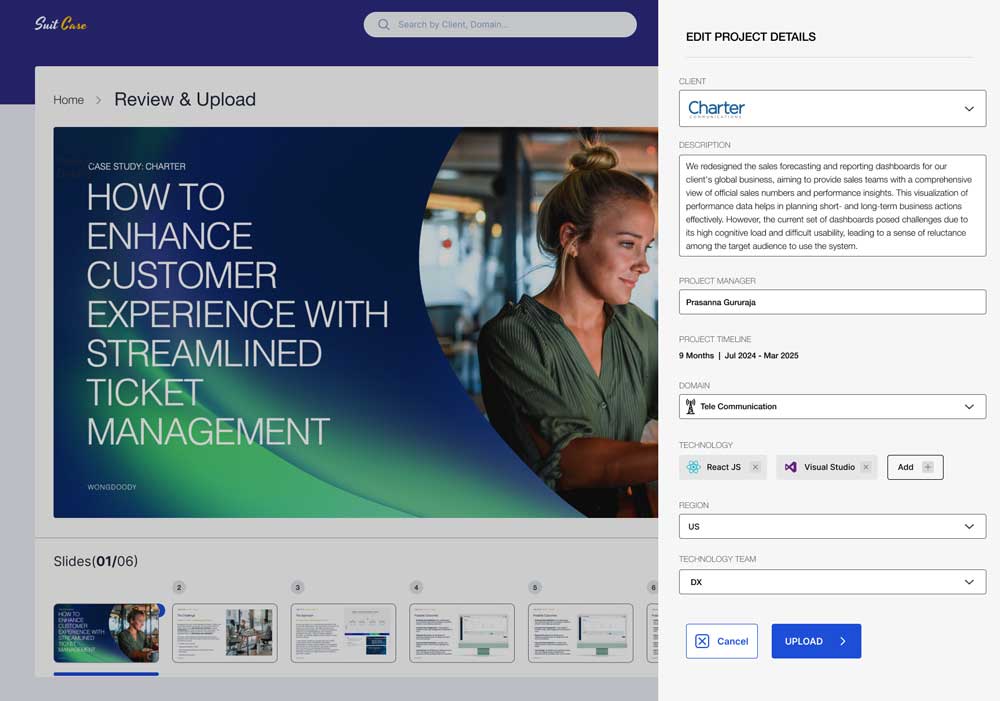Click the Visual Studio logo icon
The height and width of the screenshot is (701, 1000).
click(790, 467)
